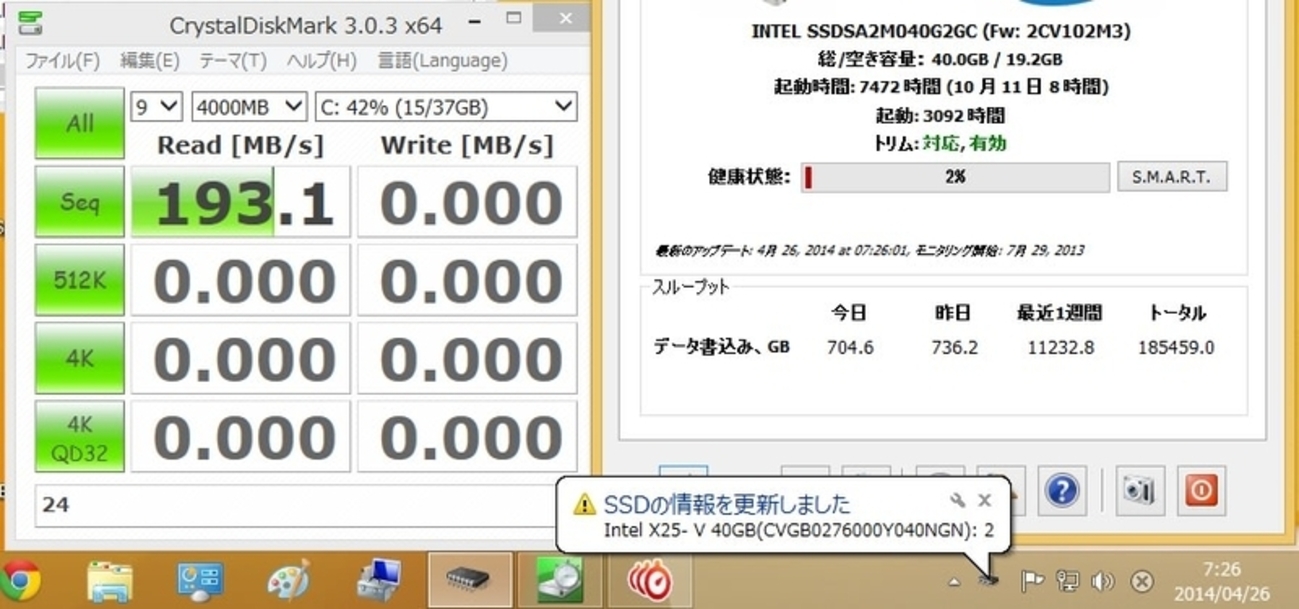Start the Seq benchmark test

(79, 202)
